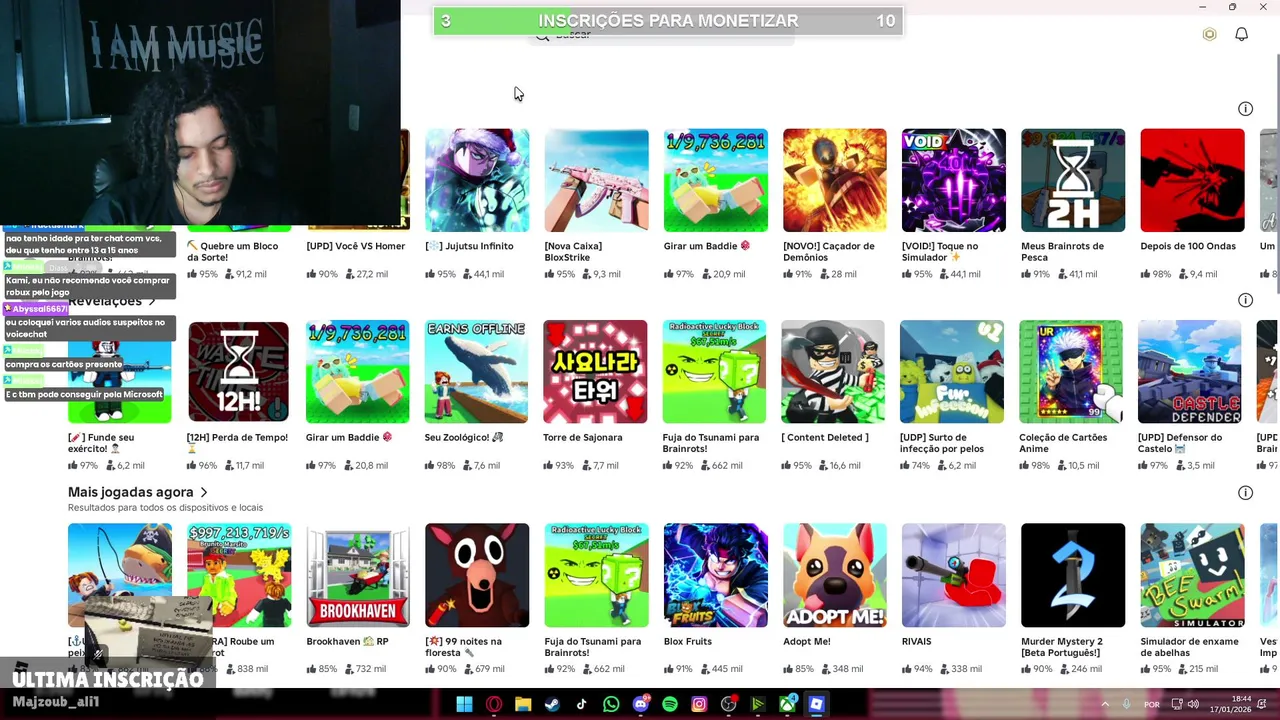
Task: Open info icon for the top game row
Action: [x=1245, y=108]
